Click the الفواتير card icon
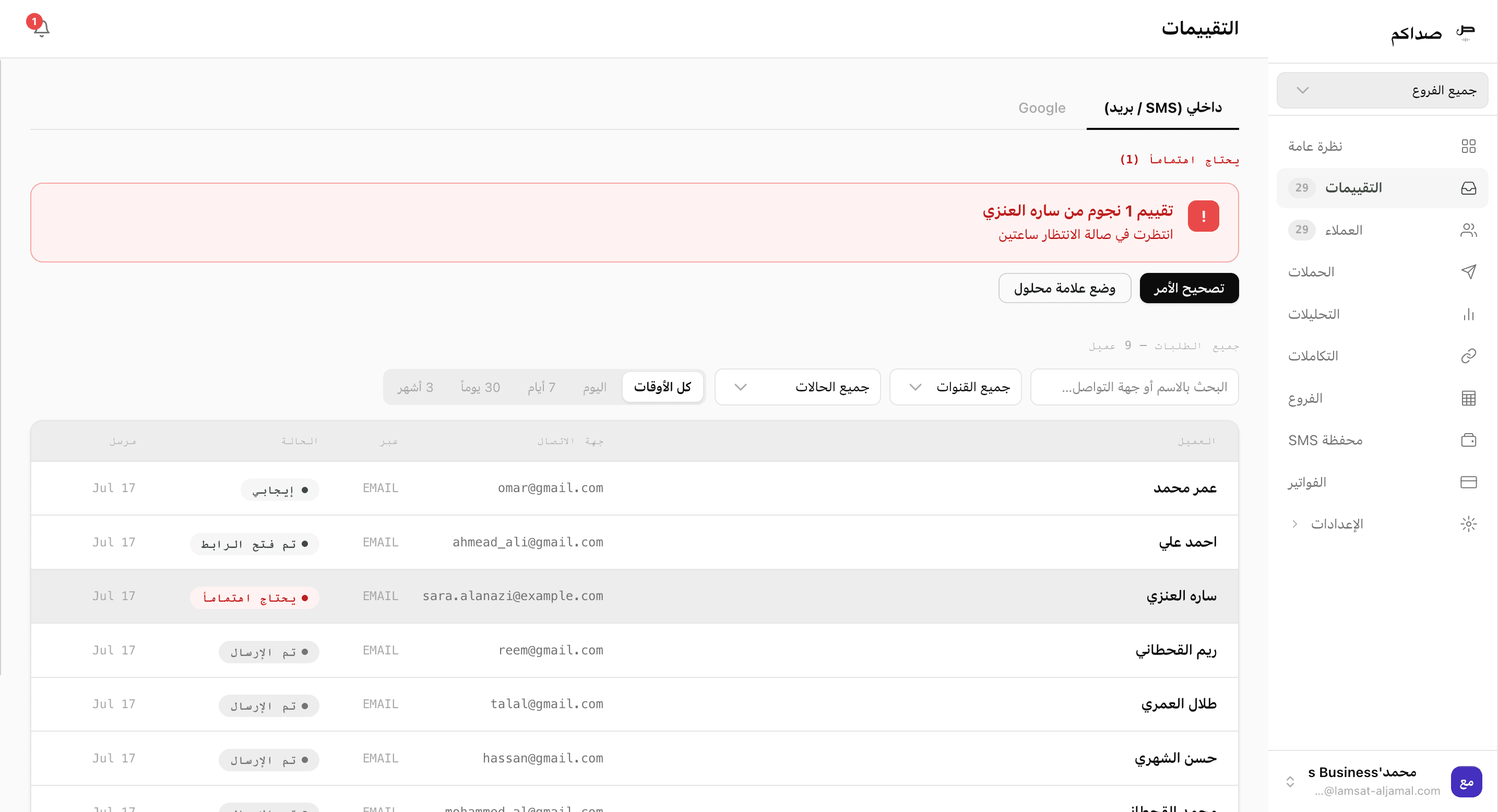 pos(1468,482)
